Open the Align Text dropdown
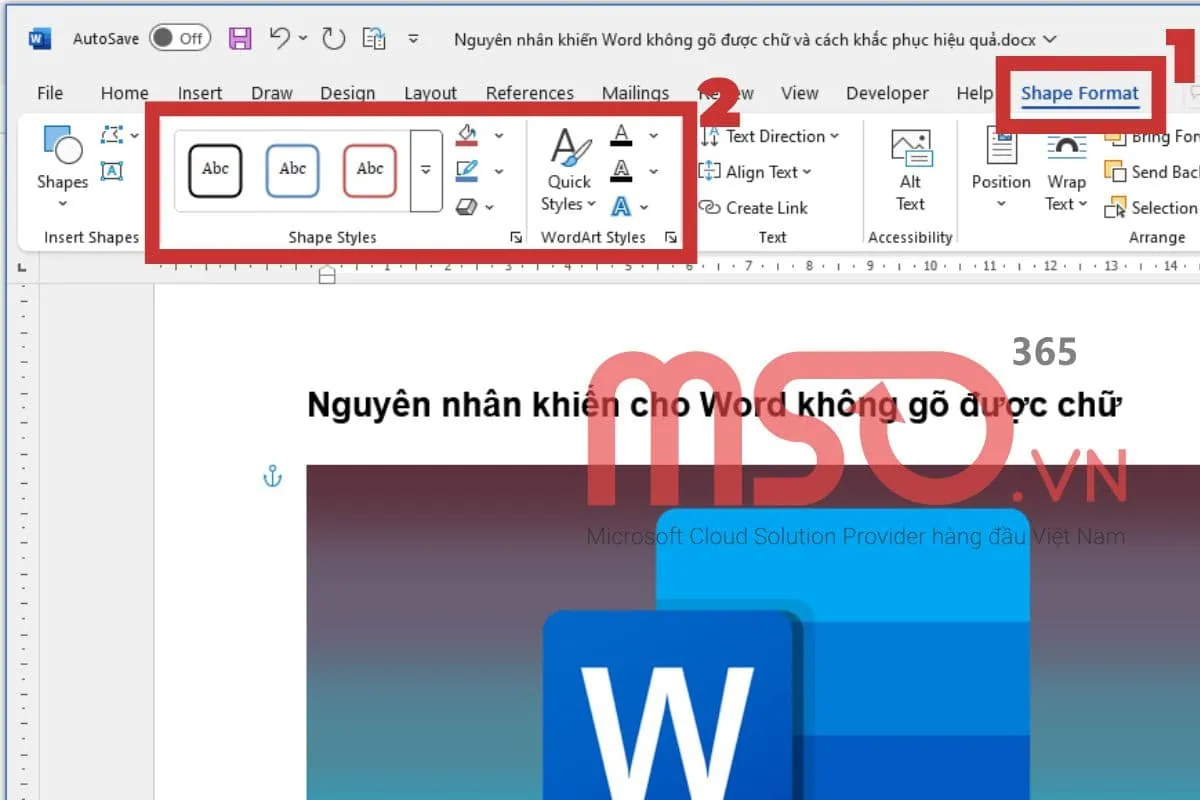Viewport: 1200px width, 800px height. coord(758,171)
